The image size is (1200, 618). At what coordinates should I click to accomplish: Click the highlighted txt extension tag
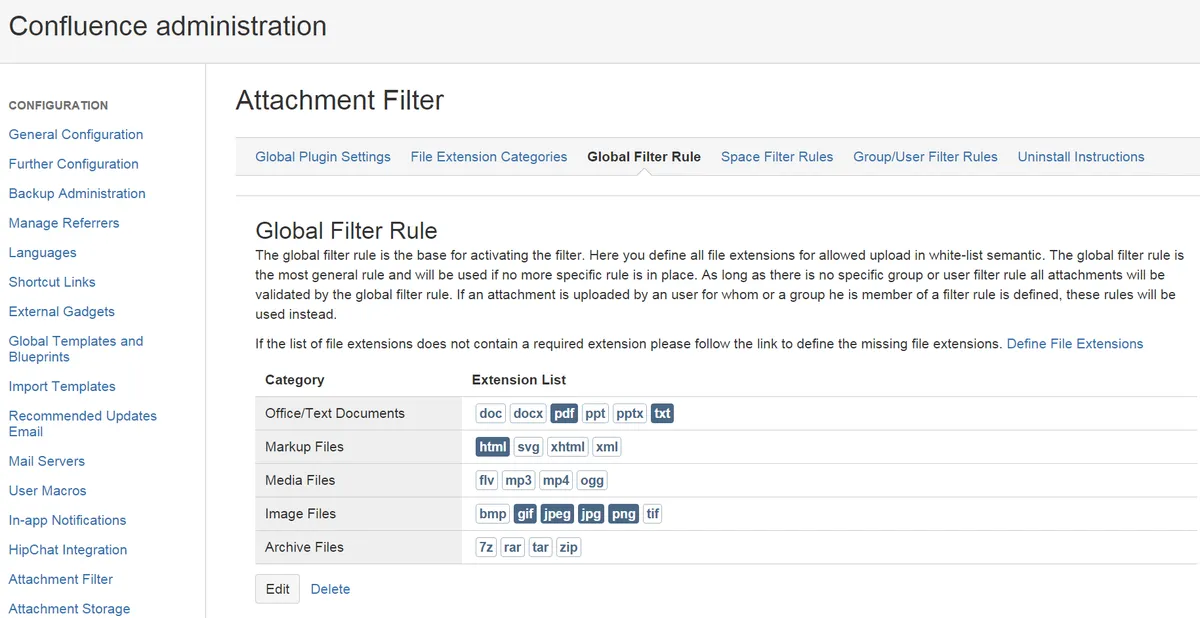(x=663, y=413)
